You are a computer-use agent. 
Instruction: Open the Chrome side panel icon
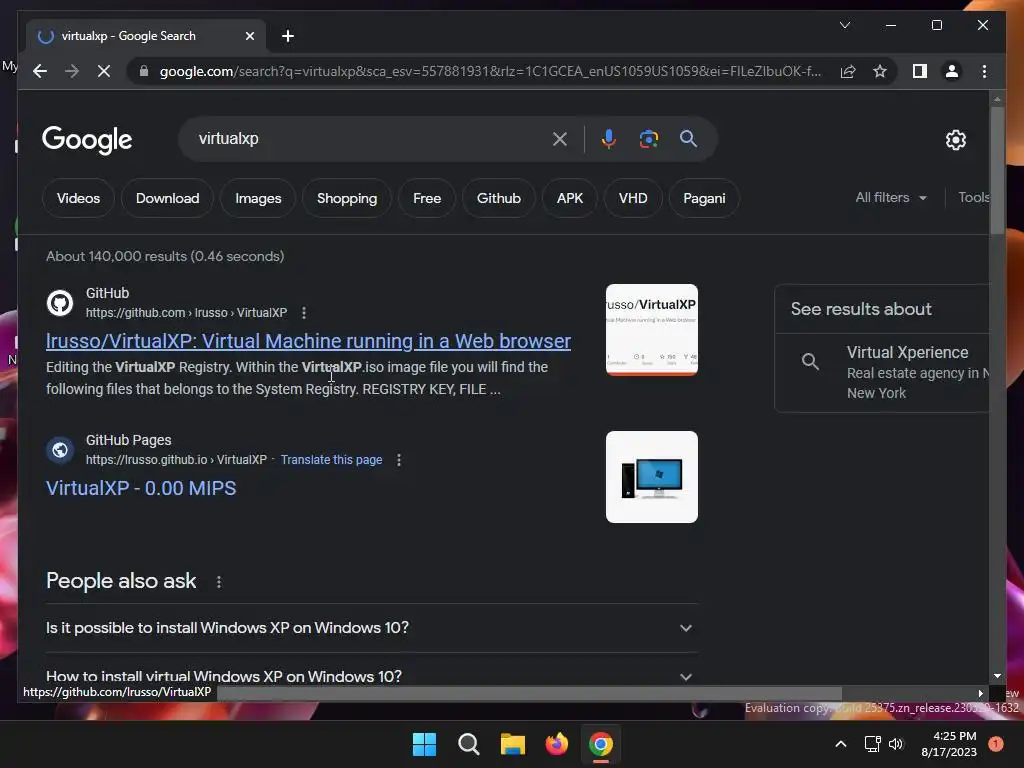click(920, 71)
